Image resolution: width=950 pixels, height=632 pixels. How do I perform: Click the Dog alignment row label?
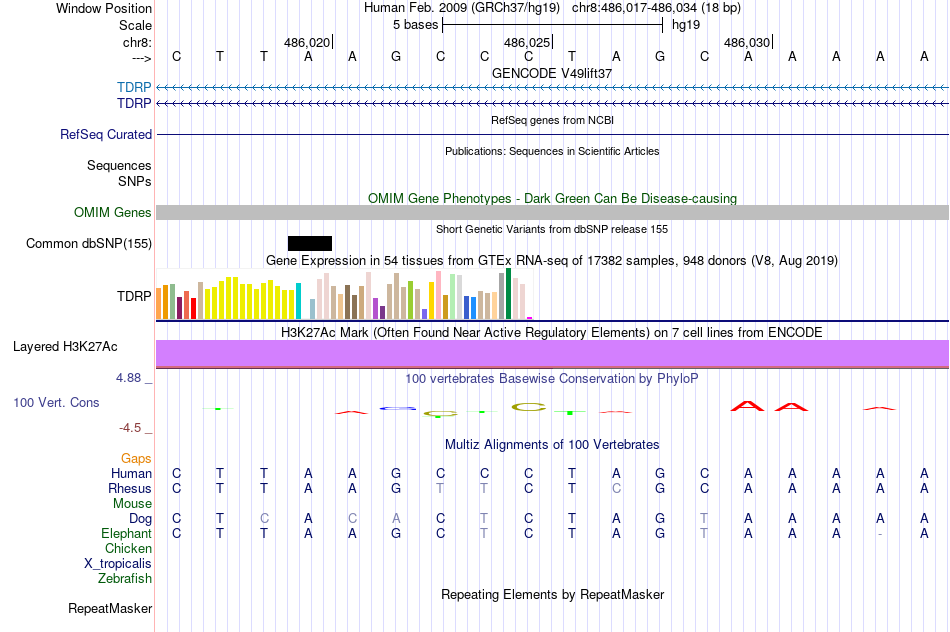pos(140,519)
